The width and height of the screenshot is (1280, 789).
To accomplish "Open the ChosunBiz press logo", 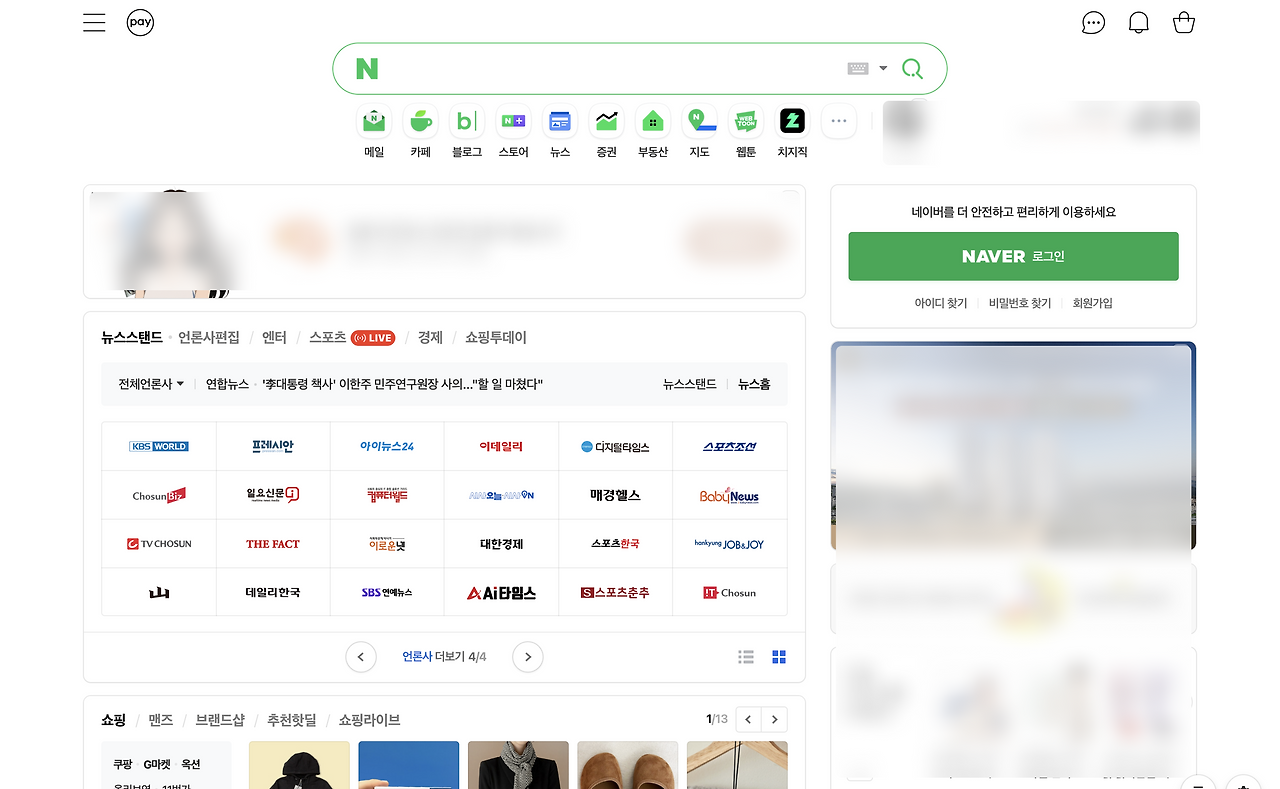I will 159,495.
